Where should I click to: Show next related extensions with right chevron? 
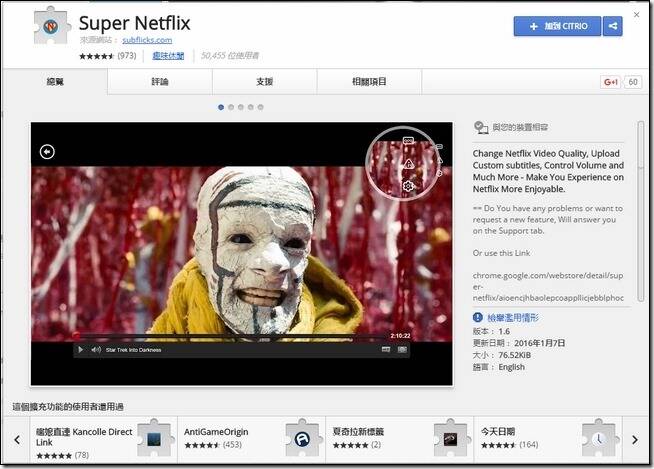pyautogui.click(x=635, y=439)
